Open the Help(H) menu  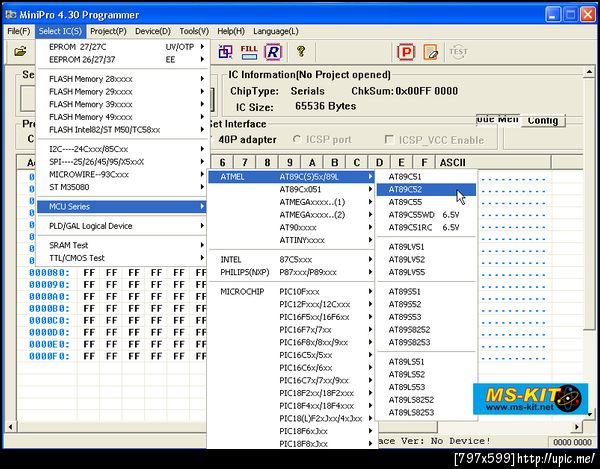pyautogui.click(x=231, y=31)
